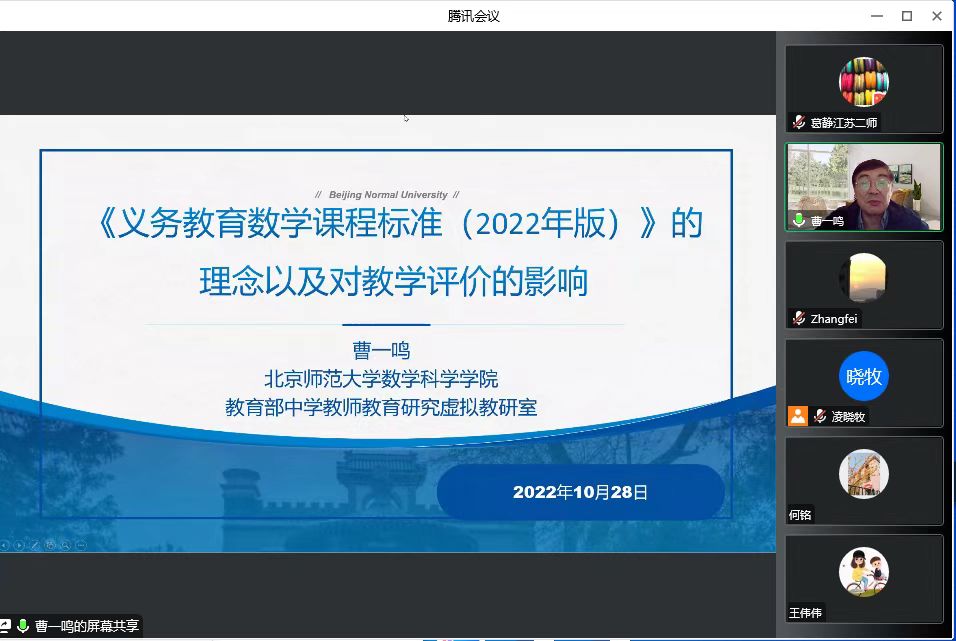Close the 腾讯会议 window
Image resolution: width=956 pixels, height=641 pixels.
point(937,16)
